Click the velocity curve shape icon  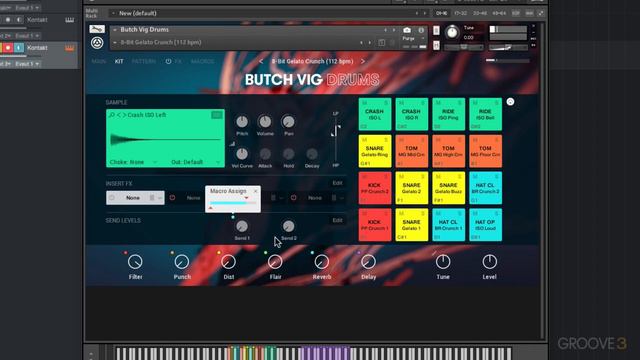click(x=232, y=144)
